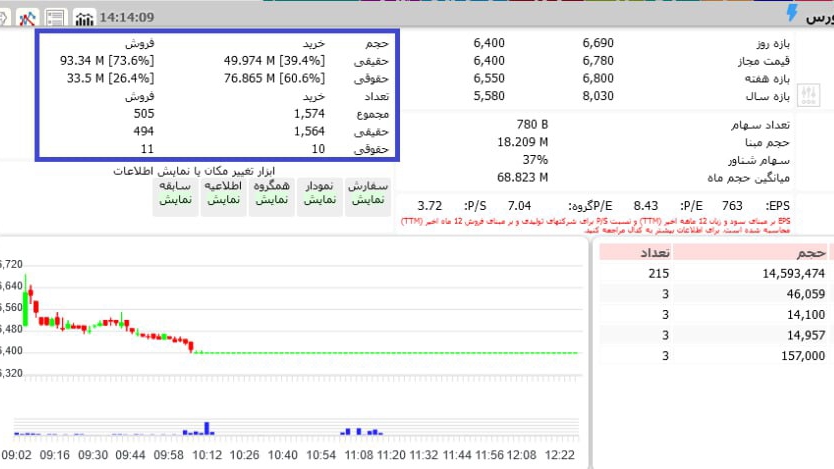Image resolution: width=834 pixels, height=469 pixels.
Task: Click the blue lightning bolt icon
Action: (x=792, y=13)
